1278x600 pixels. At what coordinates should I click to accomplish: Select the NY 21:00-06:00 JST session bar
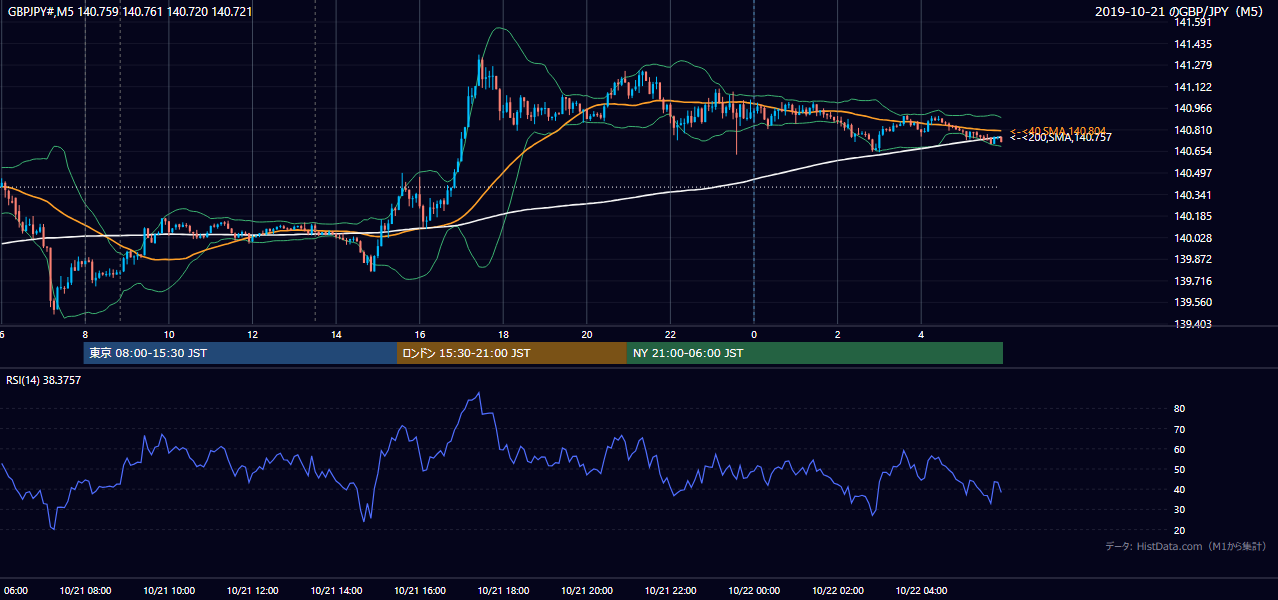815,353
